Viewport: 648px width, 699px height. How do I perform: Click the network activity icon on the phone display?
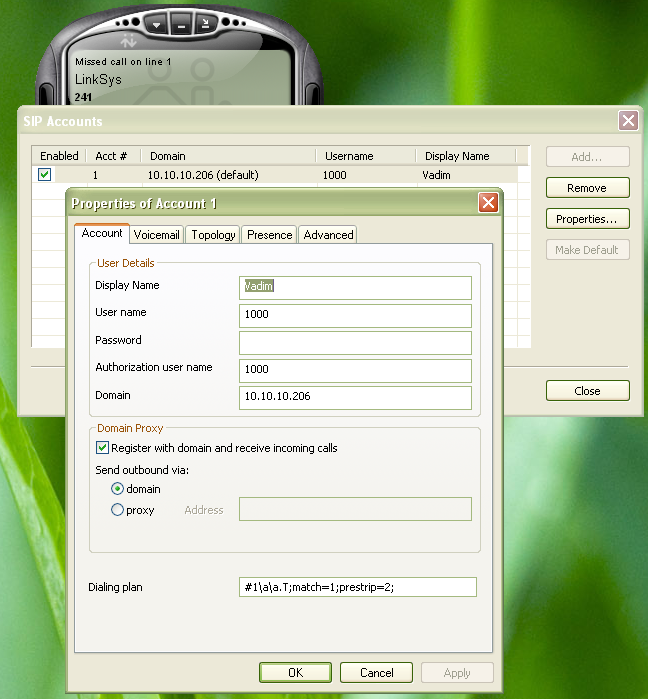click(129, 41)
